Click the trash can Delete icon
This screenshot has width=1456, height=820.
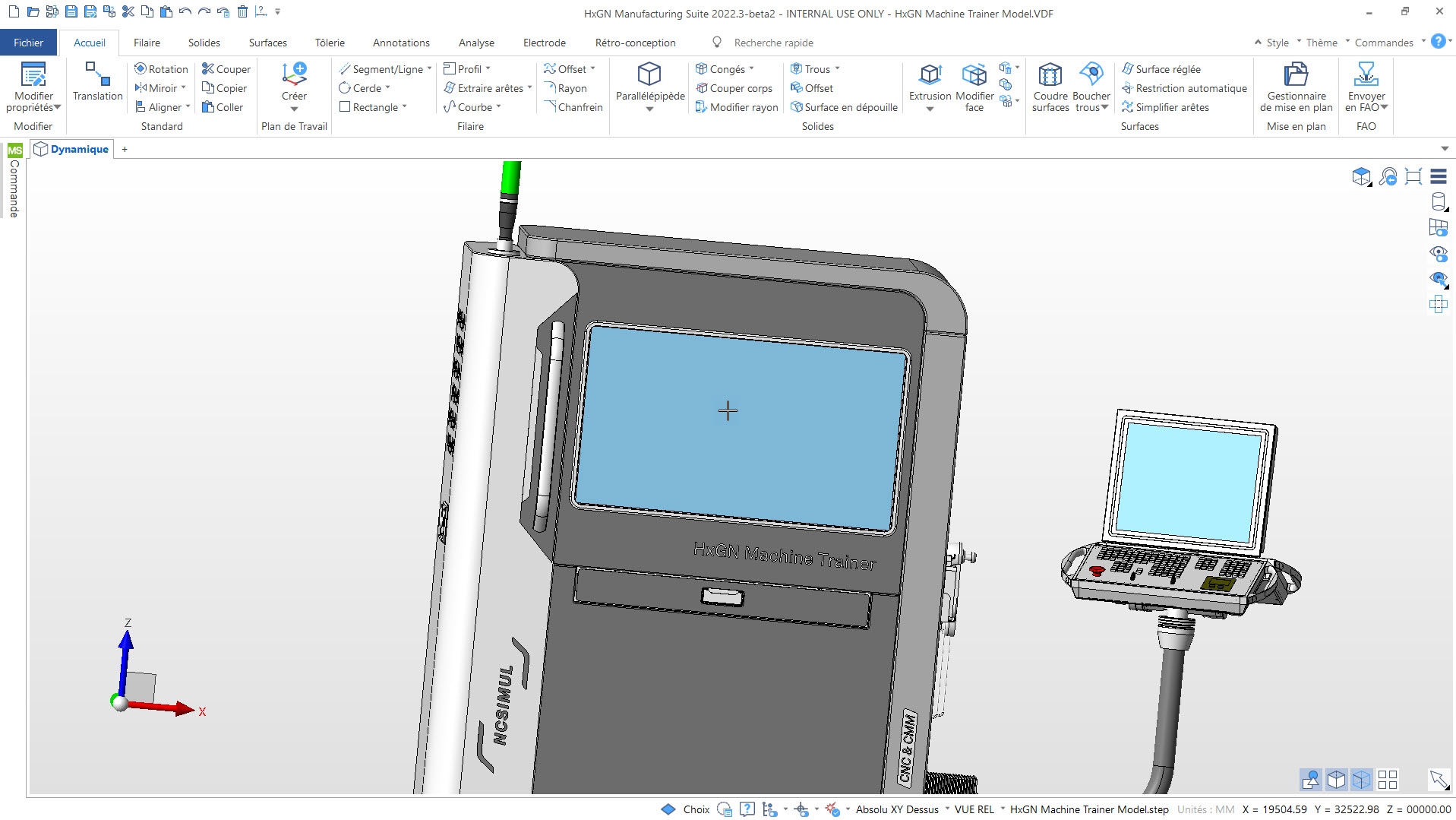pyautogui.click(x=242, y=11)
